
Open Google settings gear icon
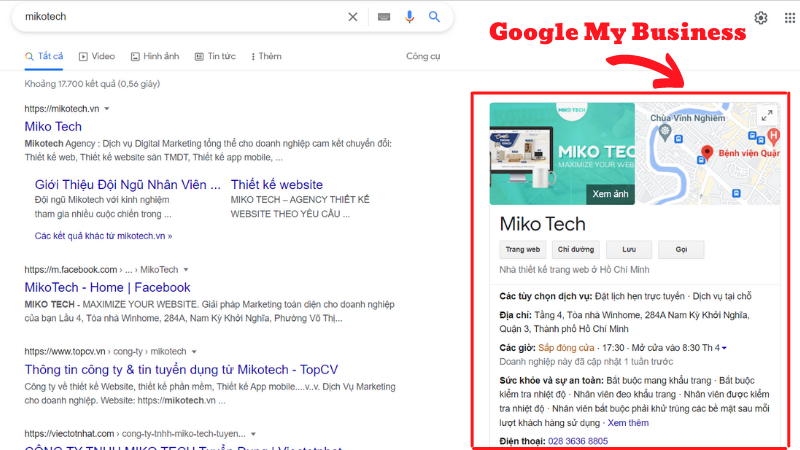(x=761, y=18)
